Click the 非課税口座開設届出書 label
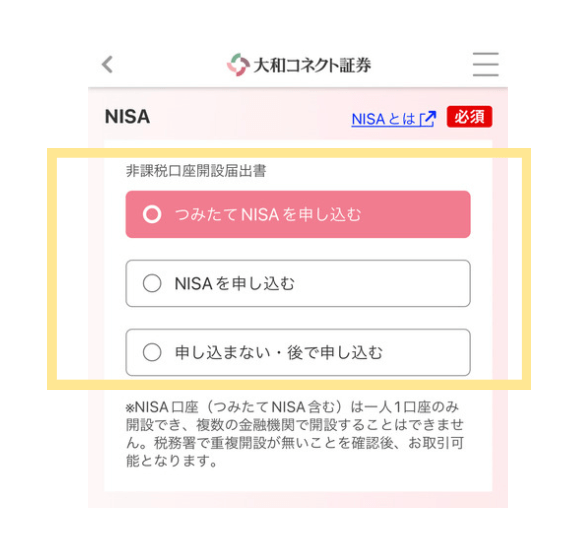This screenshot has height=544, width=586. 196,171
